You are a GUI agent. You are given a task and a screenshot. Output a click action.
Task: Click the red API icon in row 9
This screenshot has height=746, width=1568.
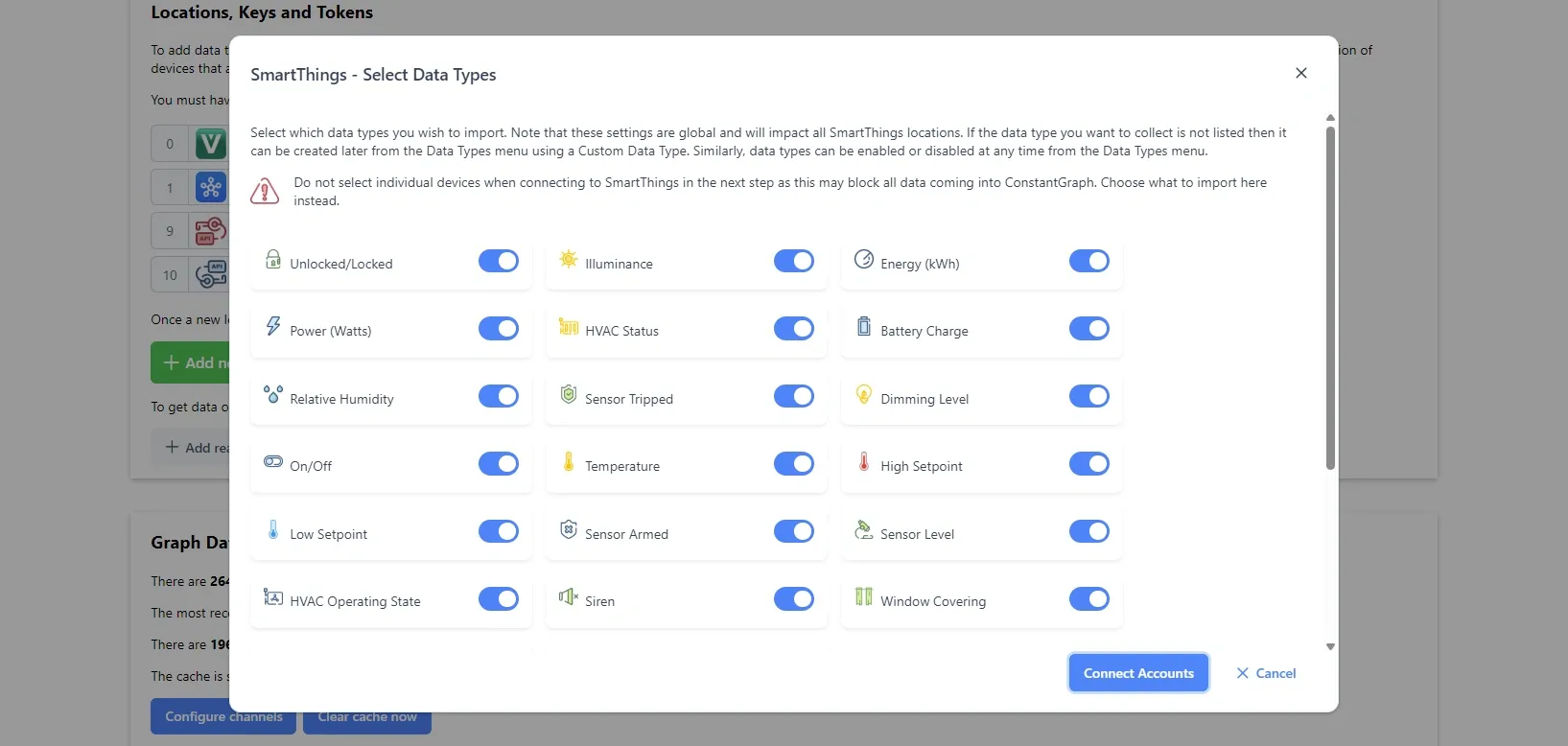210,231
